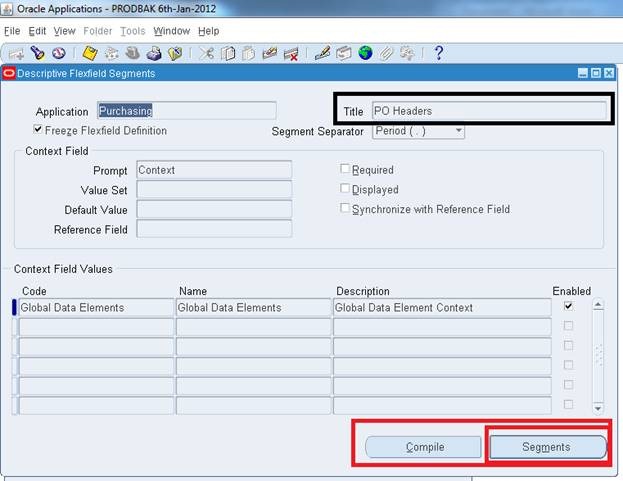Click the Edit Field pencil icon
The height and width of the screenshot is (481, 623).
pyautogui.click(x=322, y=53)
